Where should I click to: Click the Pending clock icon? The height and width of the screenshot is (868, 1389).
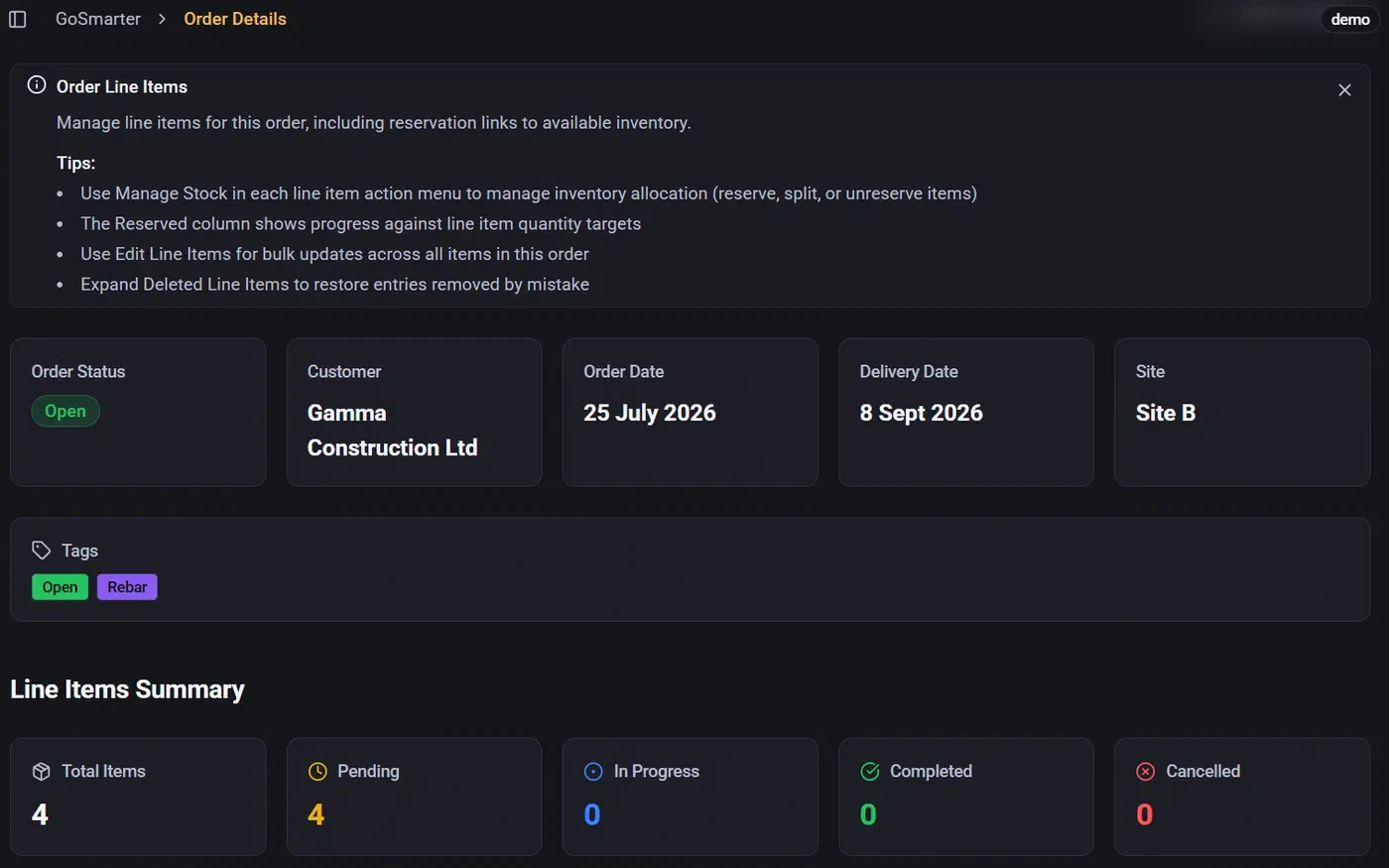[317, 771]
